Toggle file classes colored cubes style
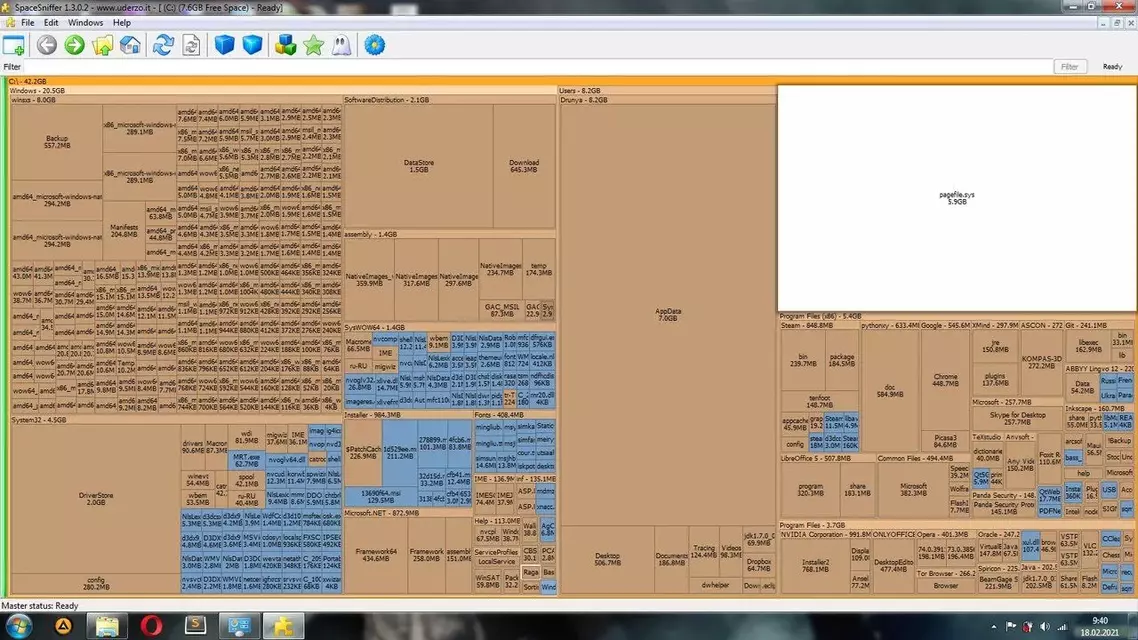1138x640 pixels. coord(285,45)
